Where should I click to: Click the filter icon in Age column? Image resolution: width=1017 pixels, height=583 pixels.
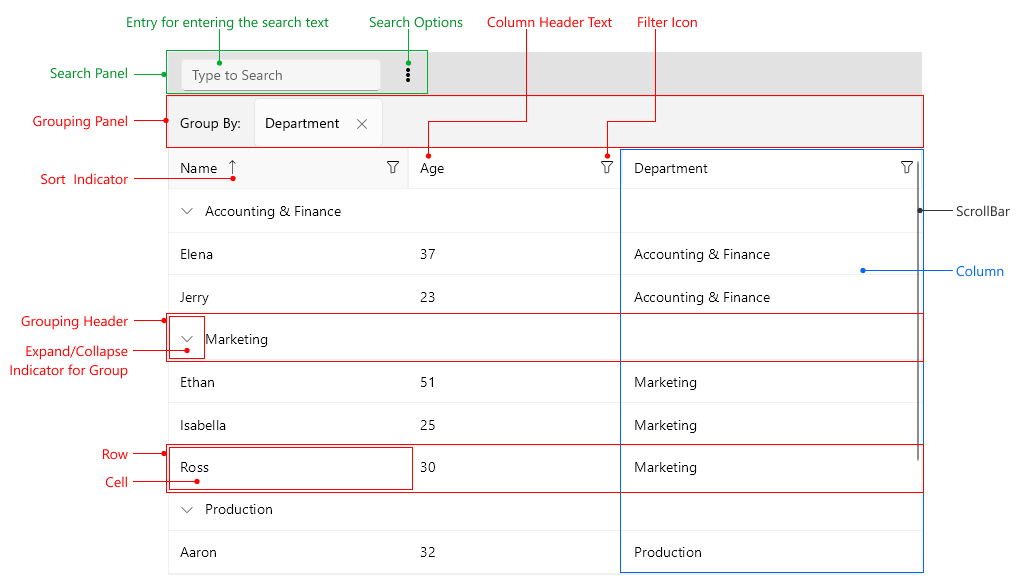coord(606,168)
